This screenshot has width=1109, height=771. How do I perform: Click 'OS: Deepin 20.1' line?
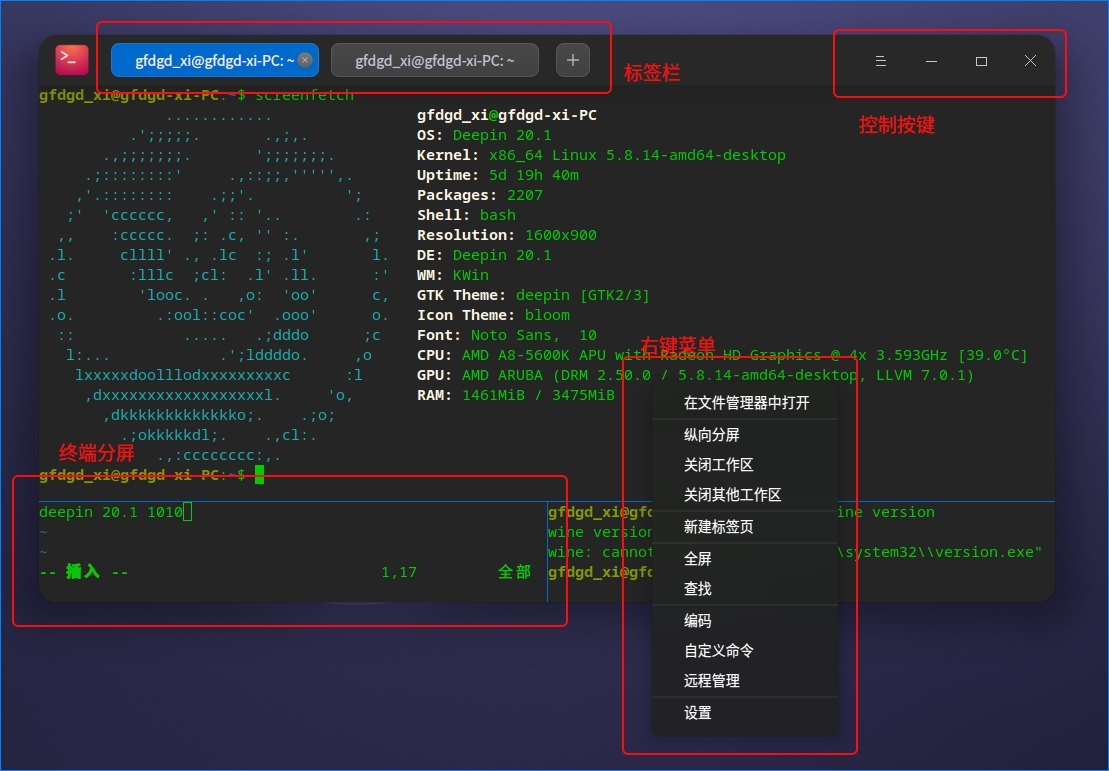(484, 135)
